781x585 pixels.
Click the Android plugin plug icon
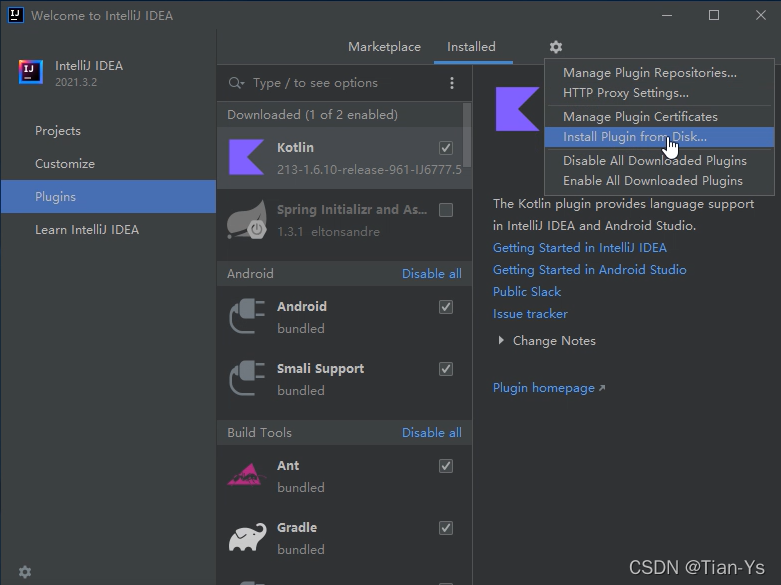coord(247,316)
